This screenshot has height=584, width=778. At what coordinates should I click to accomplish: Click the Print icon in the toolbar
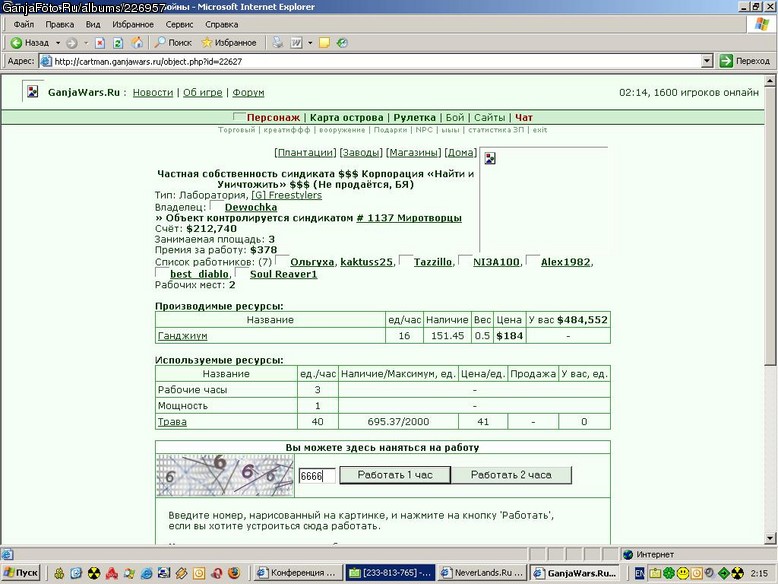tap(278, 43)
